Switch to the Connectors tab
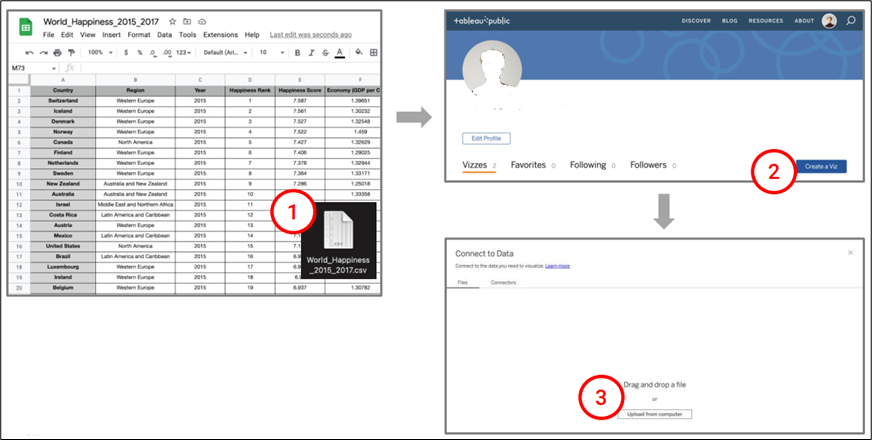The width and height of the screenshot is (872, 440). click(503, 283)
